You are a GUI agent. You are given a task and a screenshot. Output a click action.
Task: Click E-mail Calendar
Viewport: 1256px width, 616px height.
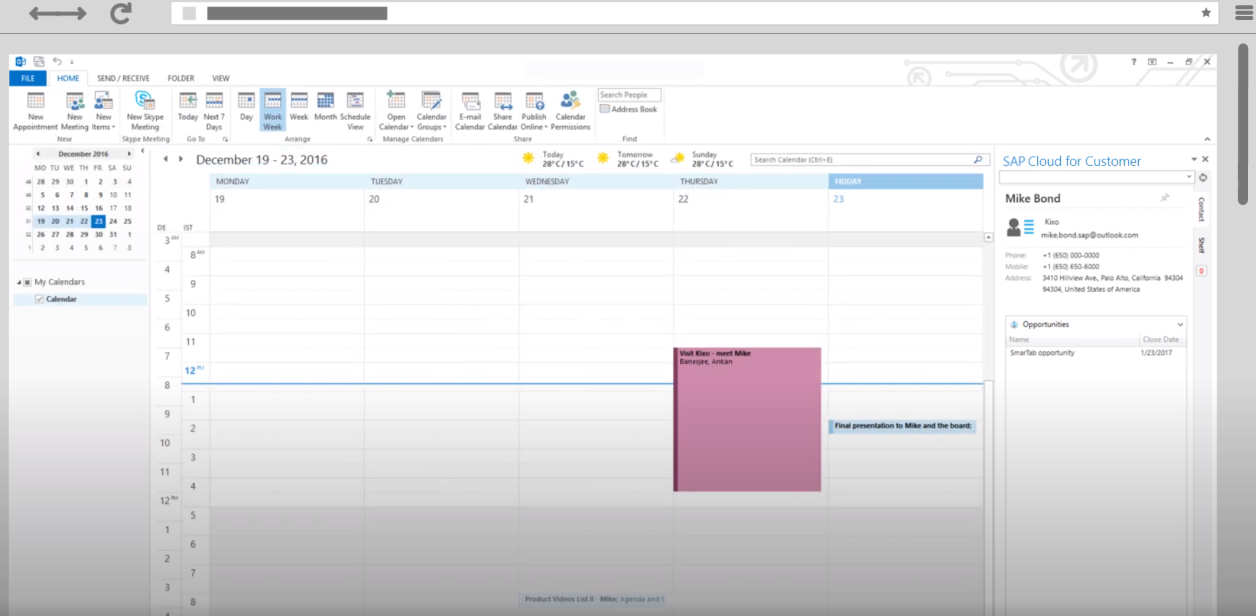point(470,110)
